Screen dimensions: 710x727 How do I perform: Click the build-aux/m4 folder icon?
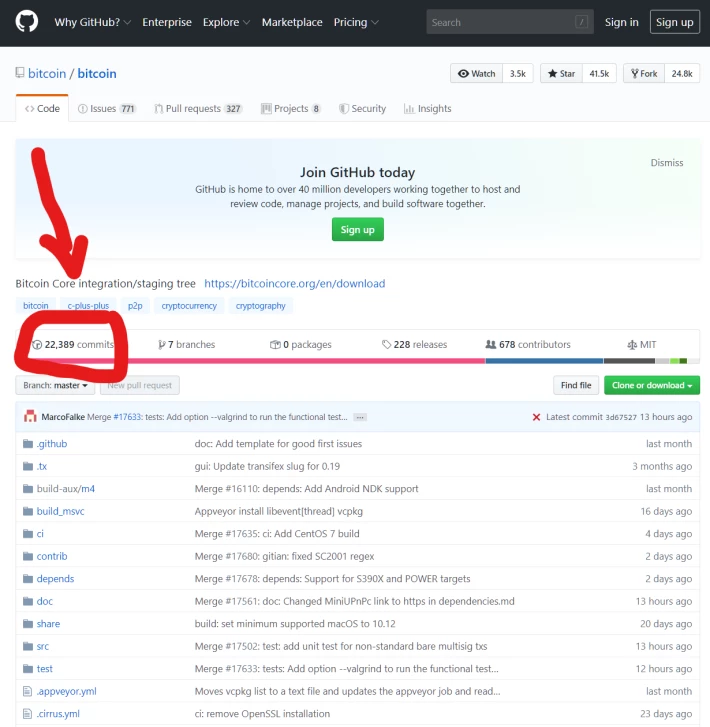click(28, 489)
